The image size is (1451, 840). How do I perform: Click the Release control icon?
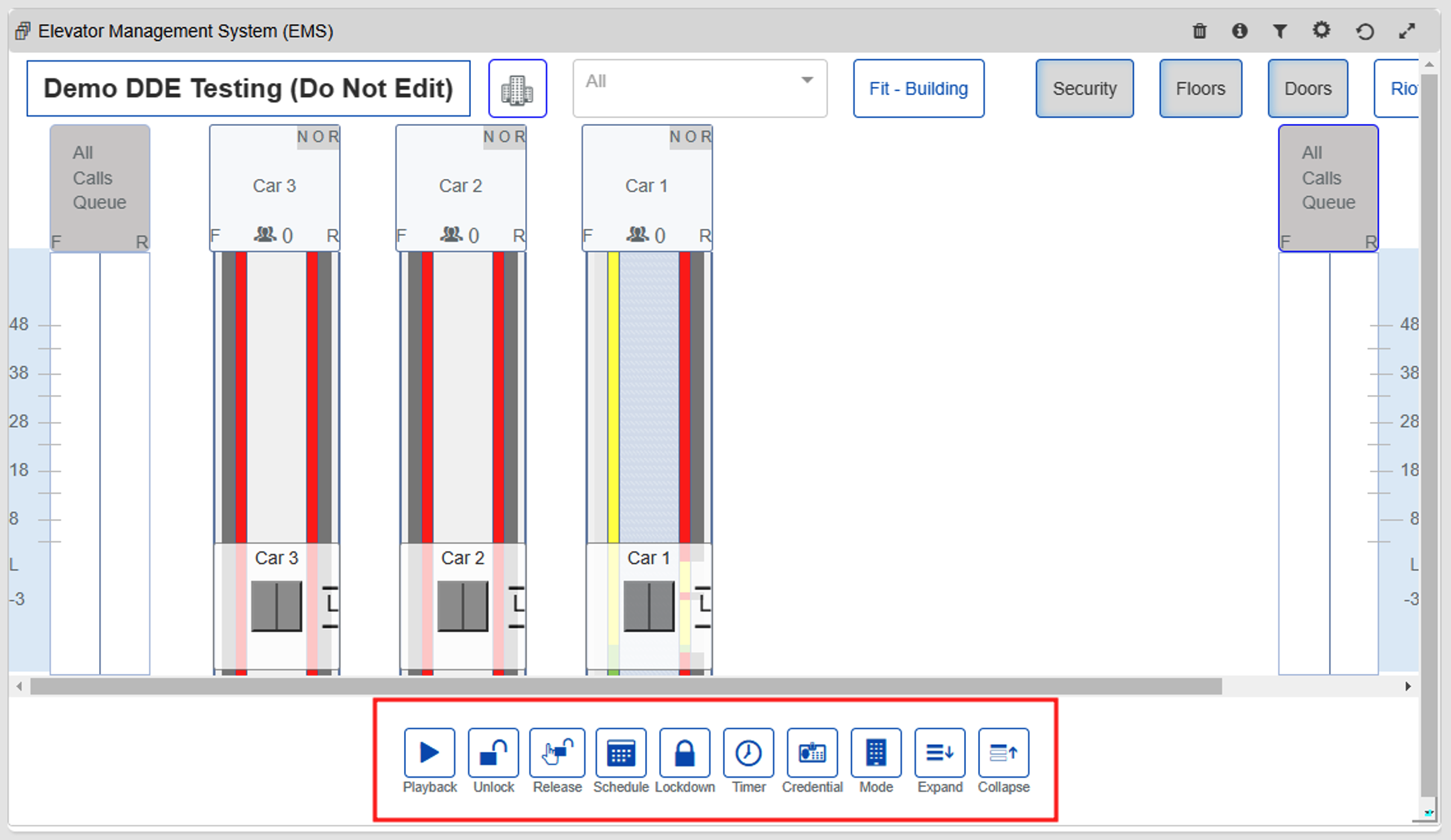pyautogui.click(x=557, y=752)
